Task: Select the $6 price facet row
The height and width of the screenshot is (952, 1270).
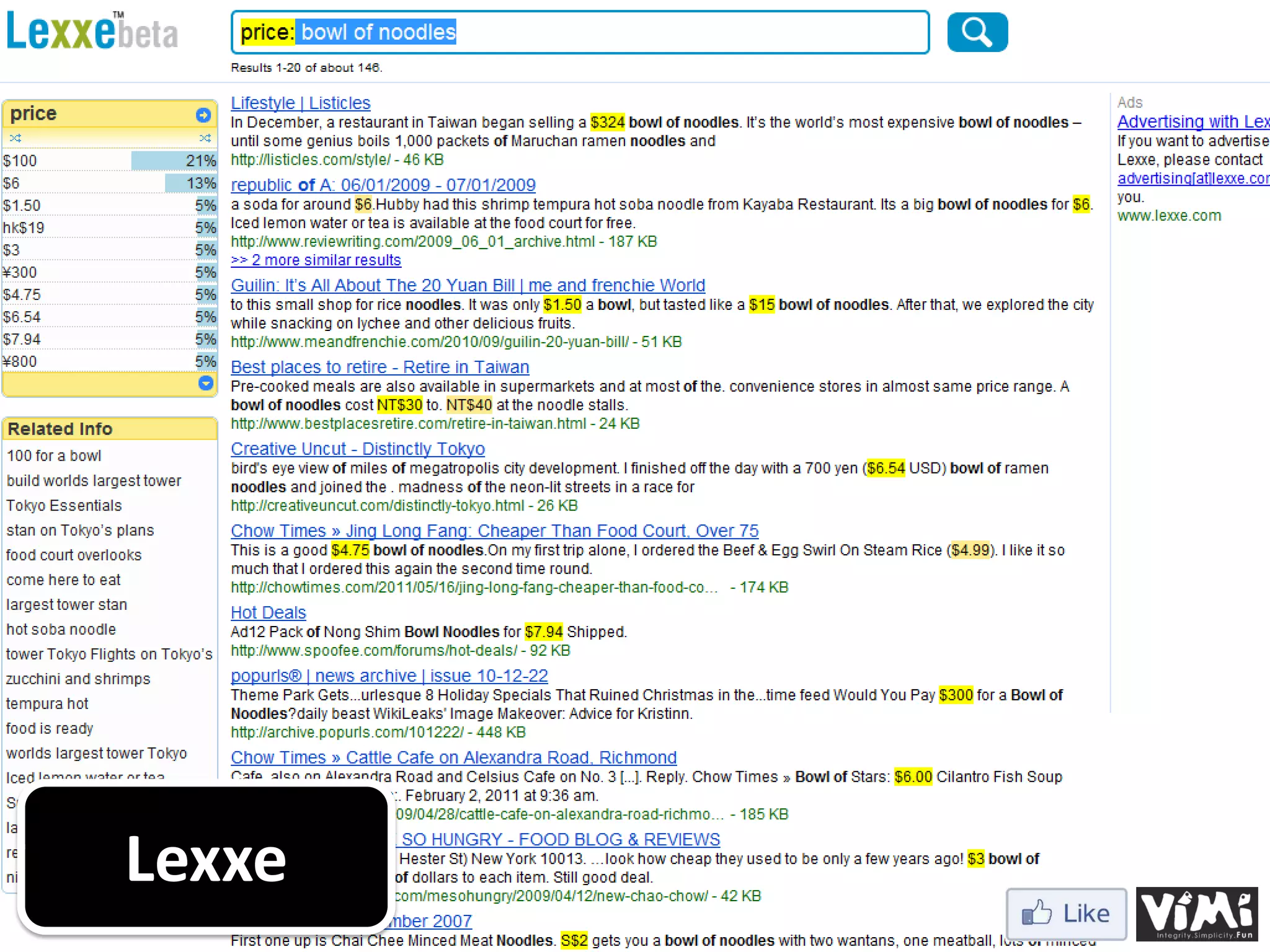Action: 110,183
